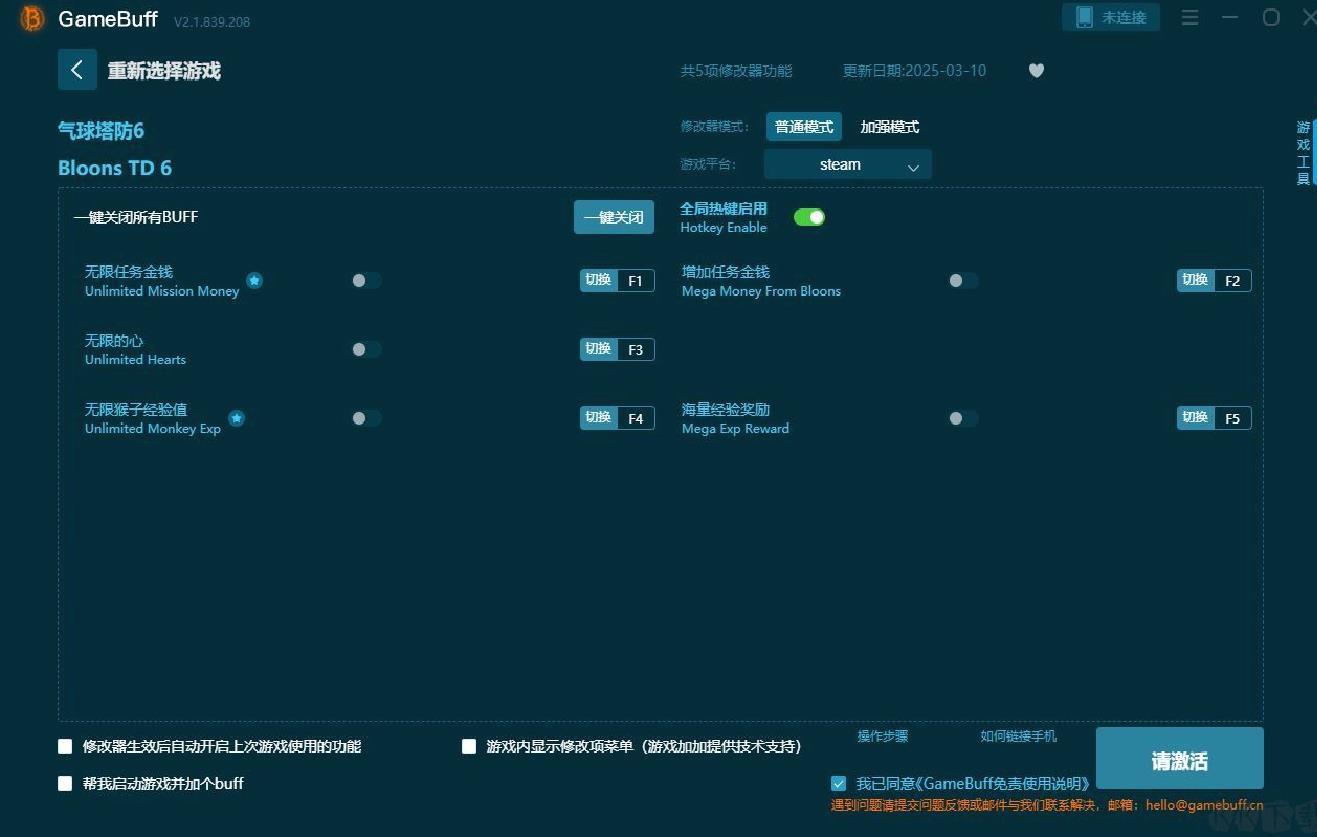1317x837 pixels.
Task: Toggle Mega Exp Reward switch
Action: (x=963, y=418)
